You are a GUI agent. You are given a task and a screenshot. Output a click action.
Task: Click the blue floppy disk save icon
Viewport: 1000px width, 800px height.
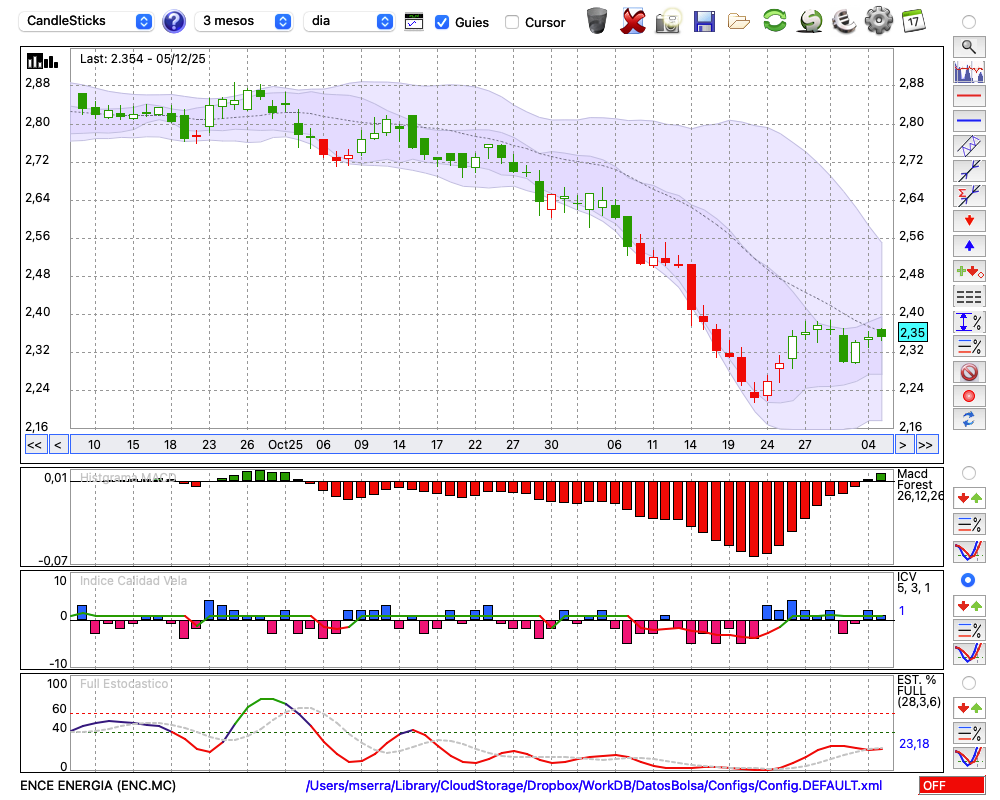pos(704,21)
